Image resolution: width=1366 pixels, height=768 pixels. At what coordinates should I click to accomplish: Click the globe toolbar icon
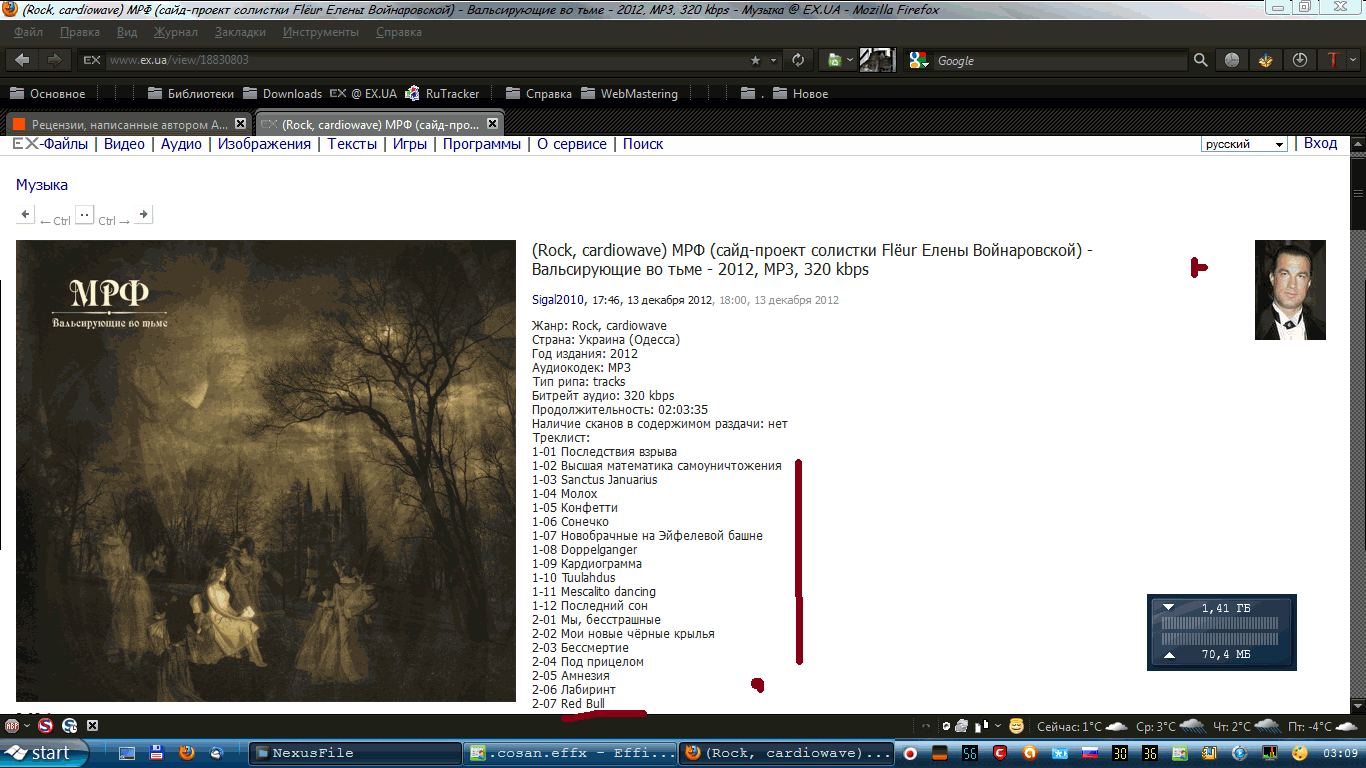(1232, 60)
